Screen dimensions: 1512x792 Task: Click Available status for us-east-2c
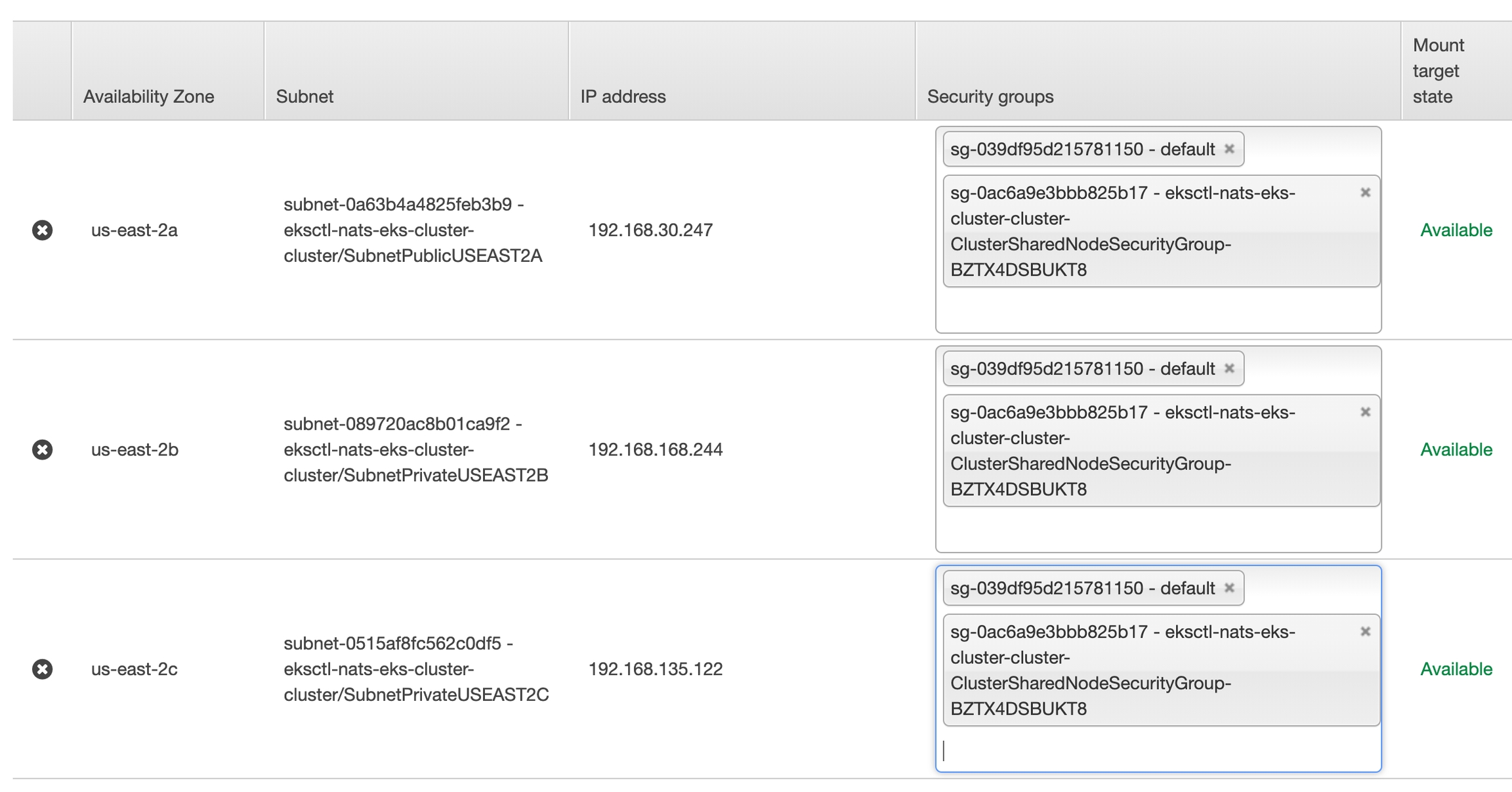point(1456,669)
